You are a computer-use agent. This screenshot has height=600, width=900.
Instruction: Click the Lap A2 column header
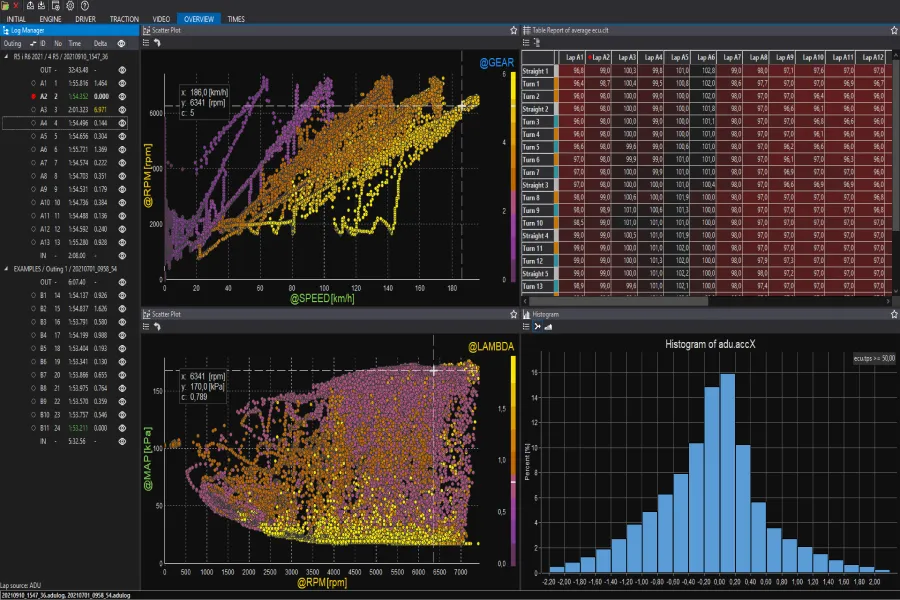pyautogui.click(x=599, y=57)
